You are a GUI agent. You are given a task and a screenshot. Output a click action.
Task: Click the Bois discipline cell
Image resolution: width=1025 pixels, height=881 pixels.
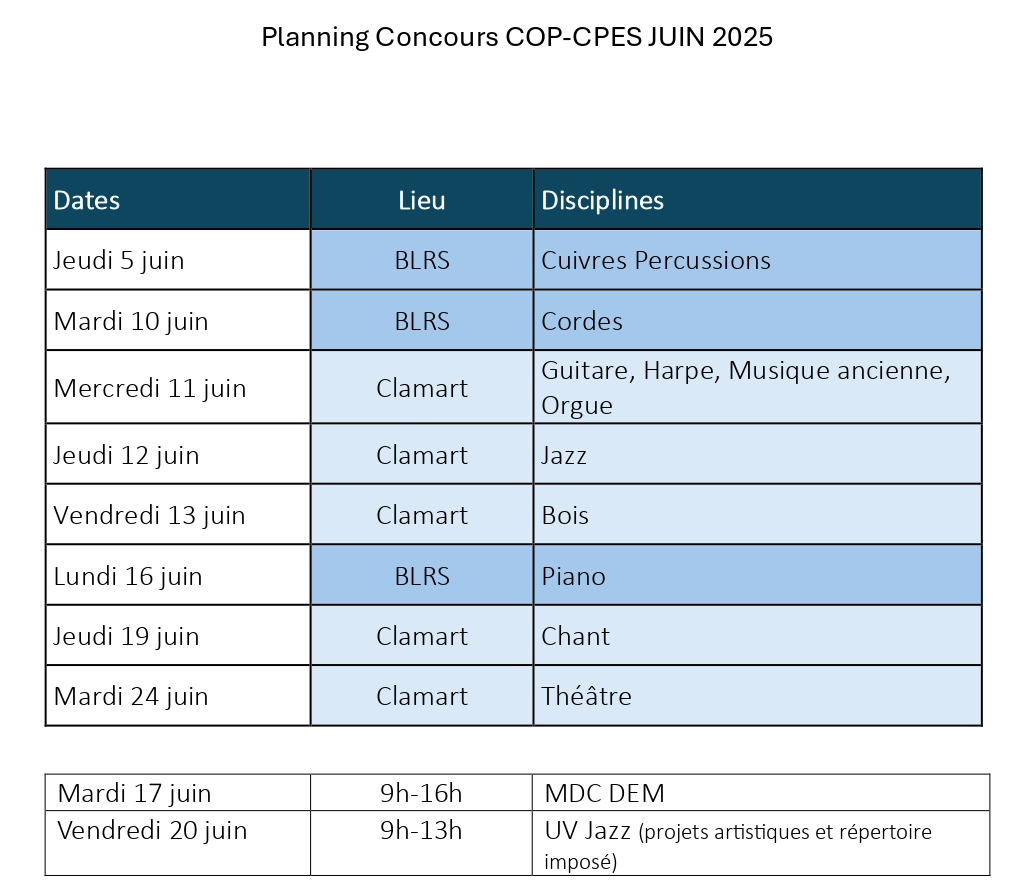click(x=758, y=514)
